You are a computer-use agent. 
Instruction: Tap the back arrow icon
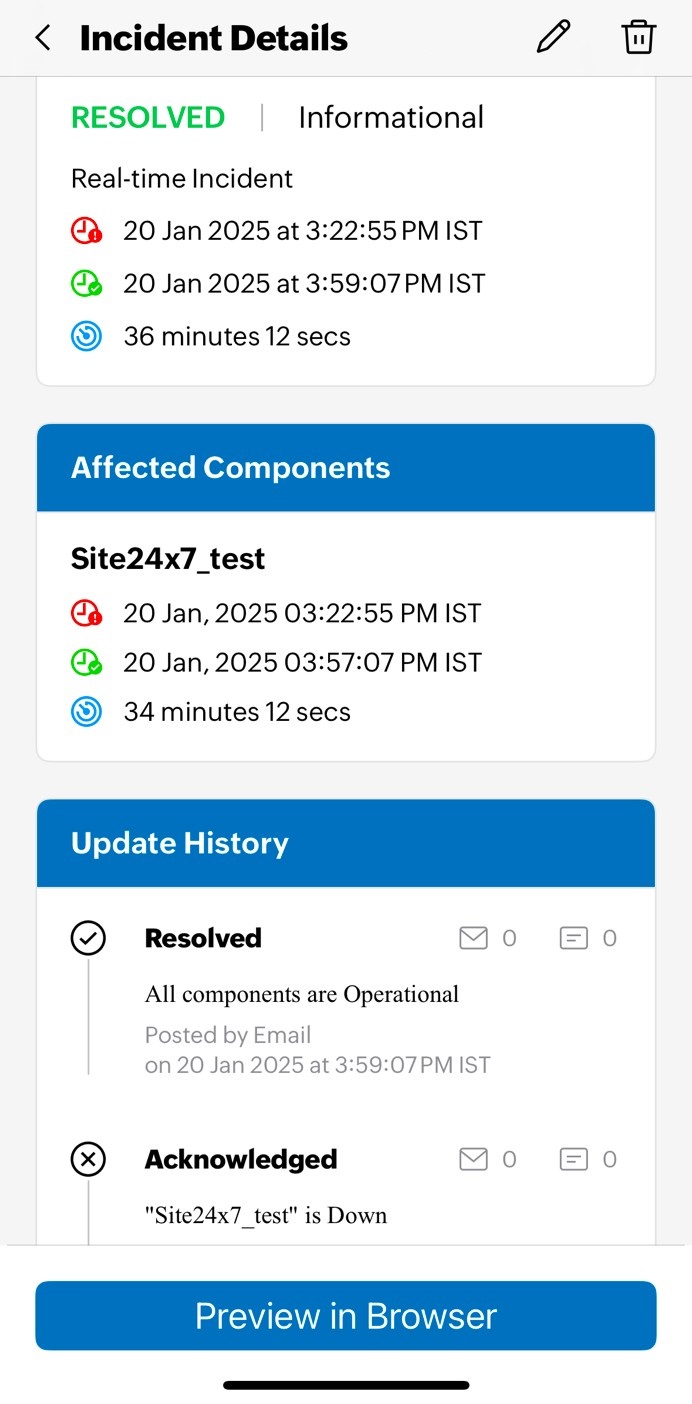[42, 38]
